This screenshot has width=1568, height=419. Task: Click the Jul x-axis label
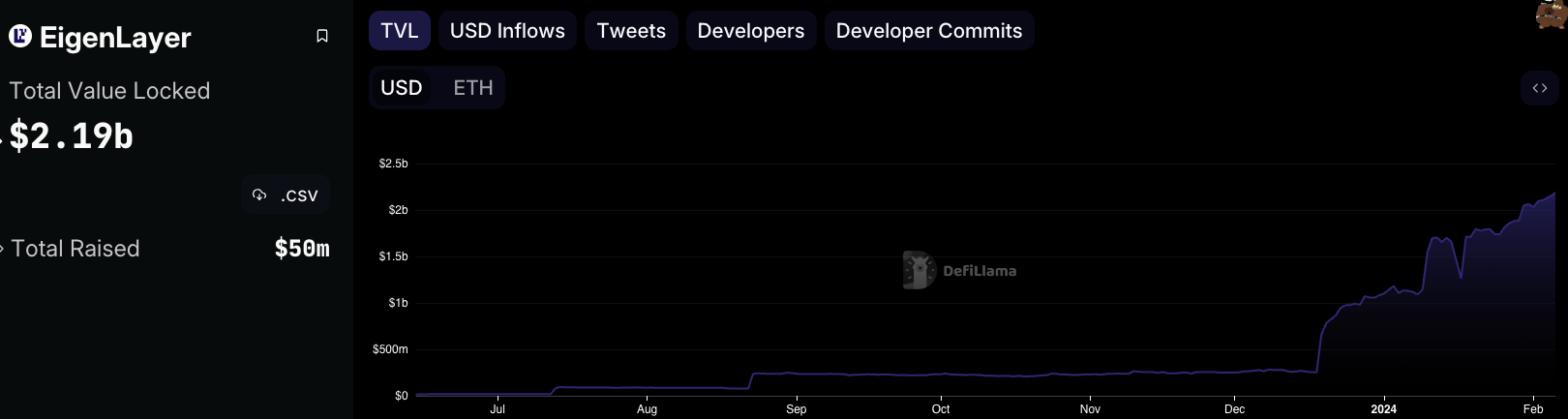pos(498,409)
